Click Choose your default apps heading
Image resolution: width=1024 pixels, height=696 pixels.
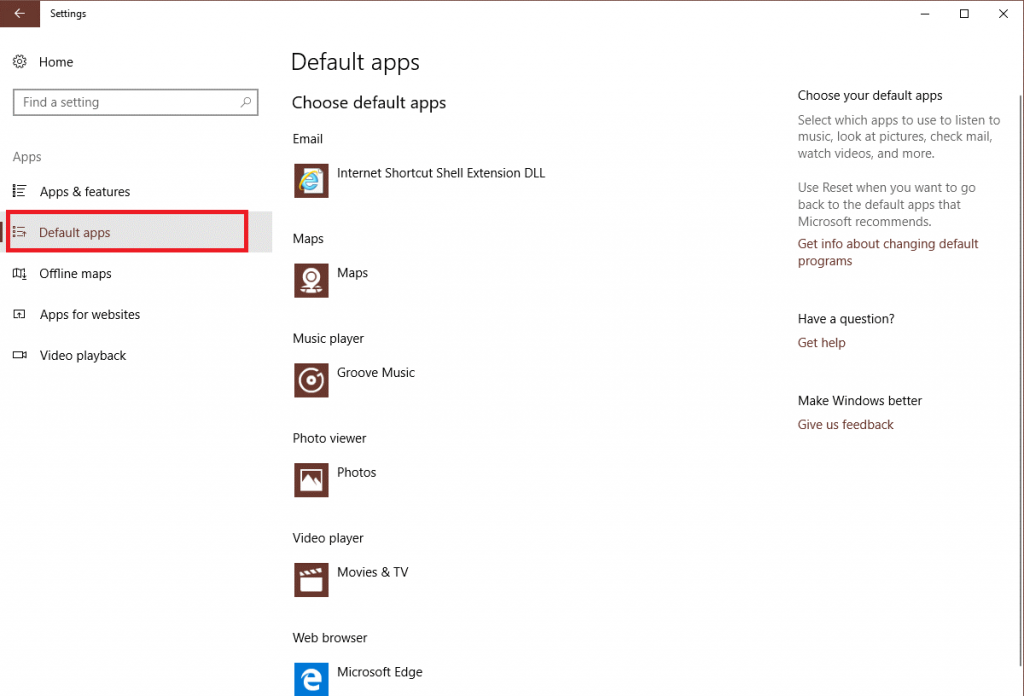[x=870, y=95]
